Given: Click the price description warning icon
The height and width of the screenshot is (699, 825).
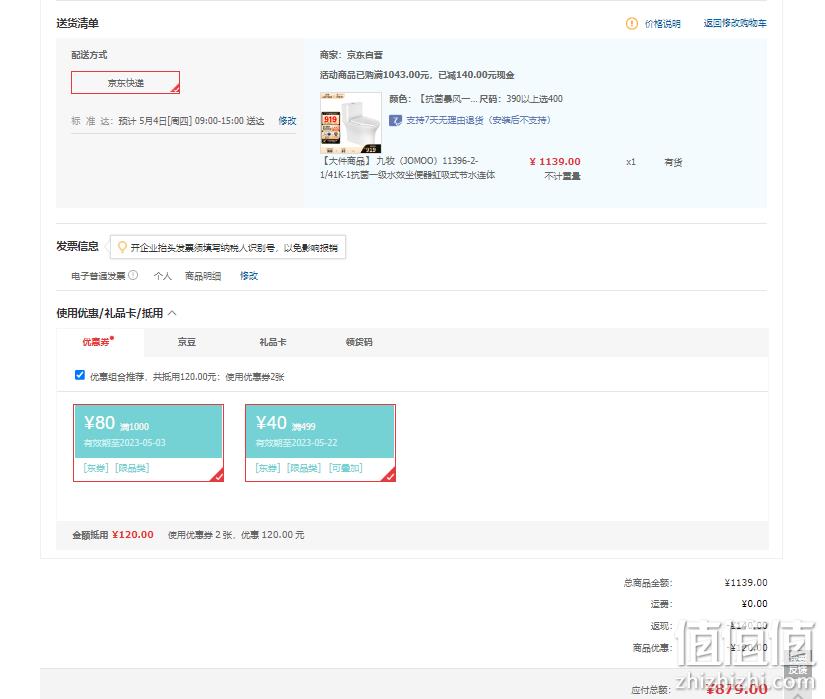Looking at the screenshot, I should pos(631,23).
